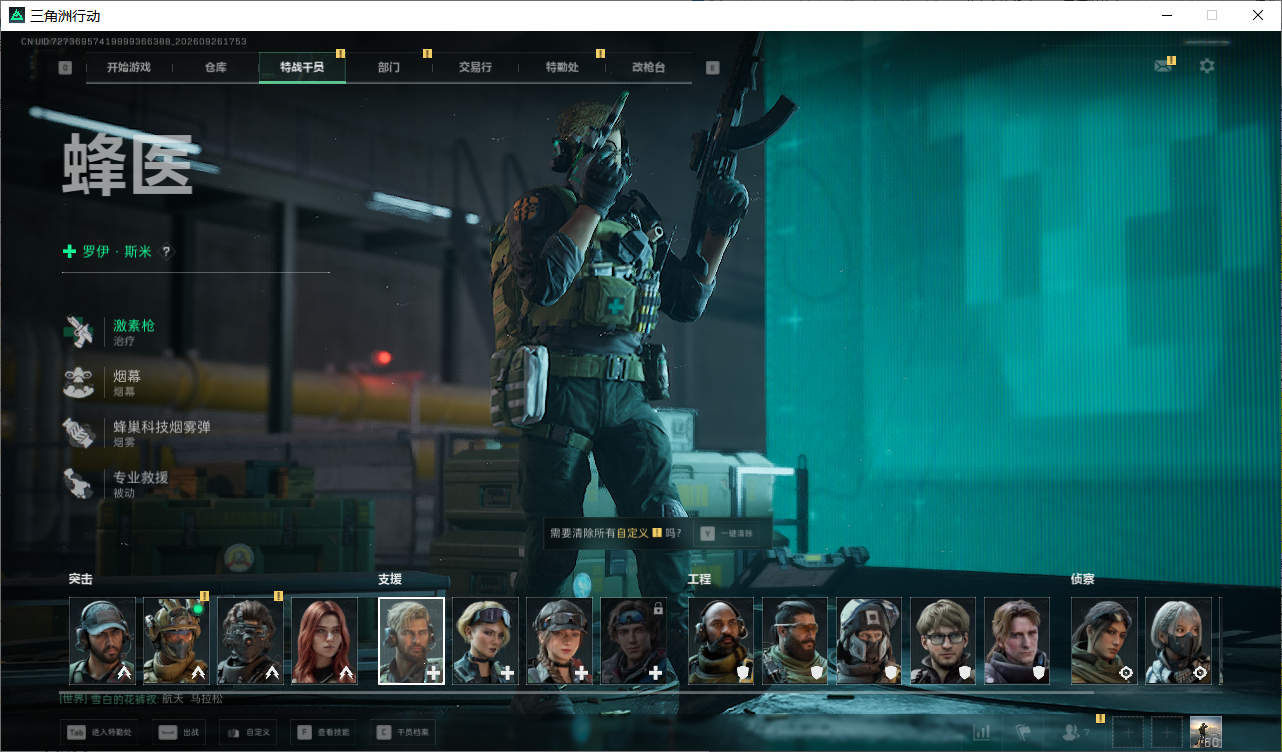
Task: Click the 侦察 class header
Action: point(1083,579)
